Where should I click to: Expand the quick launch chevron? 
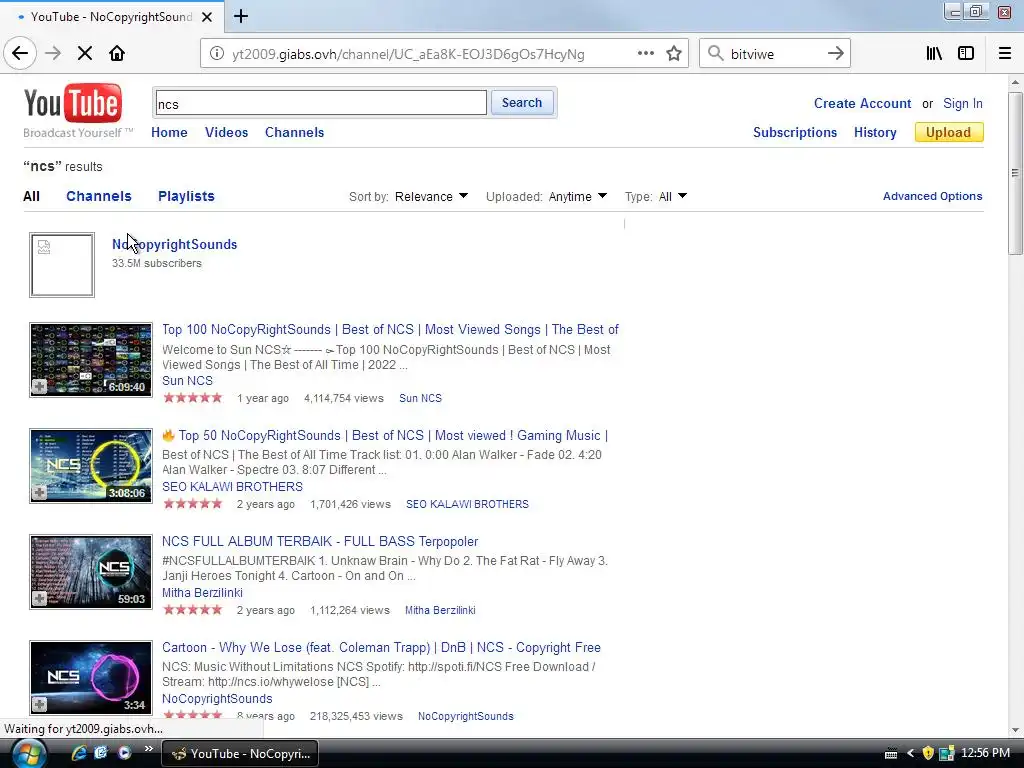(148, 749)
